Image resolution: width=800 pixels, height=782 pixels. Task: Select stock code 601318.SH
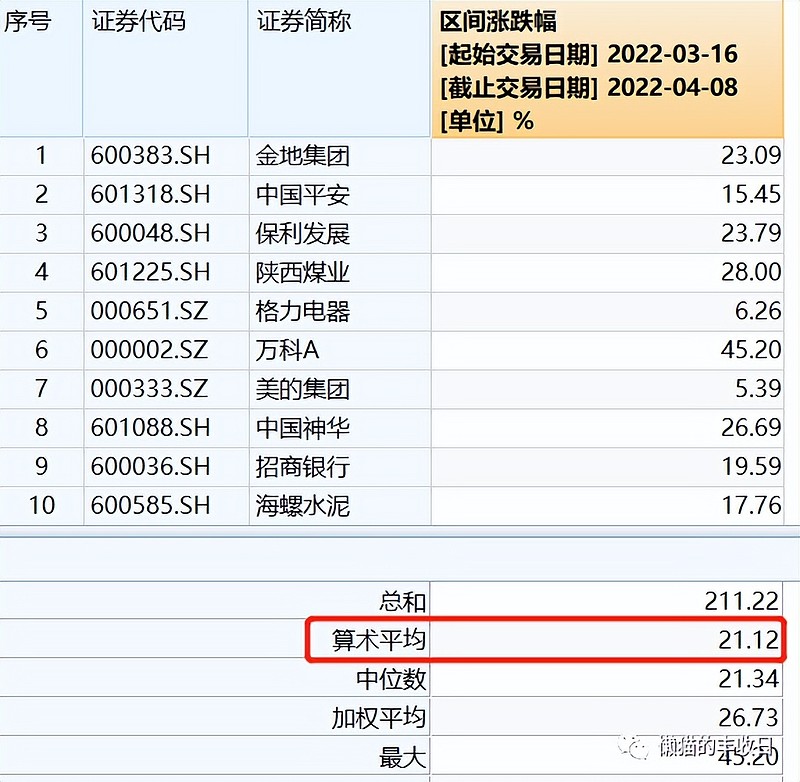click(x=151, y=194)
